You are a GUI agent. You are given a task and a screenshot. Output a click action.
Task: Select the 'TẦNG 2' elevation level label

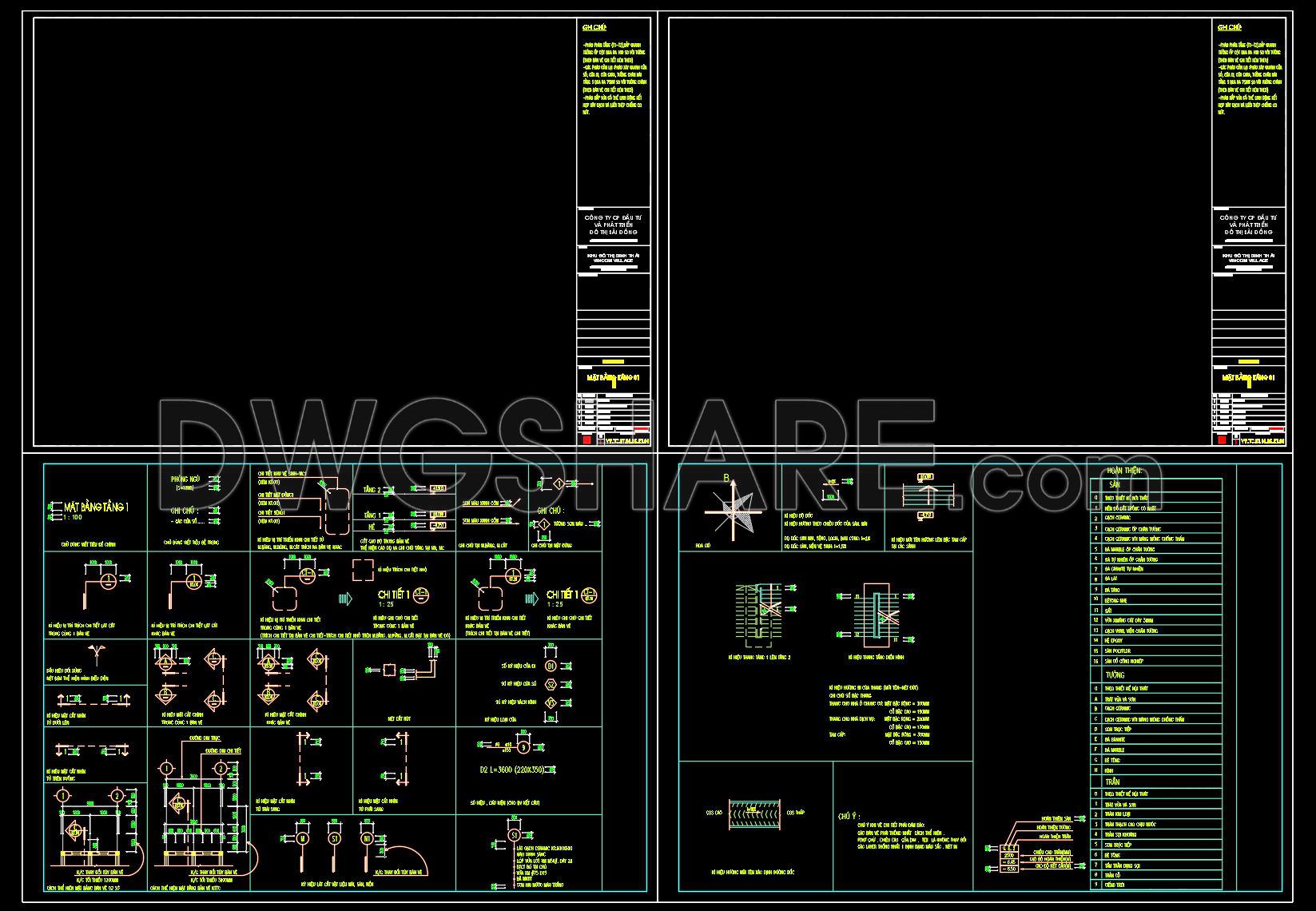coord(372,489)
